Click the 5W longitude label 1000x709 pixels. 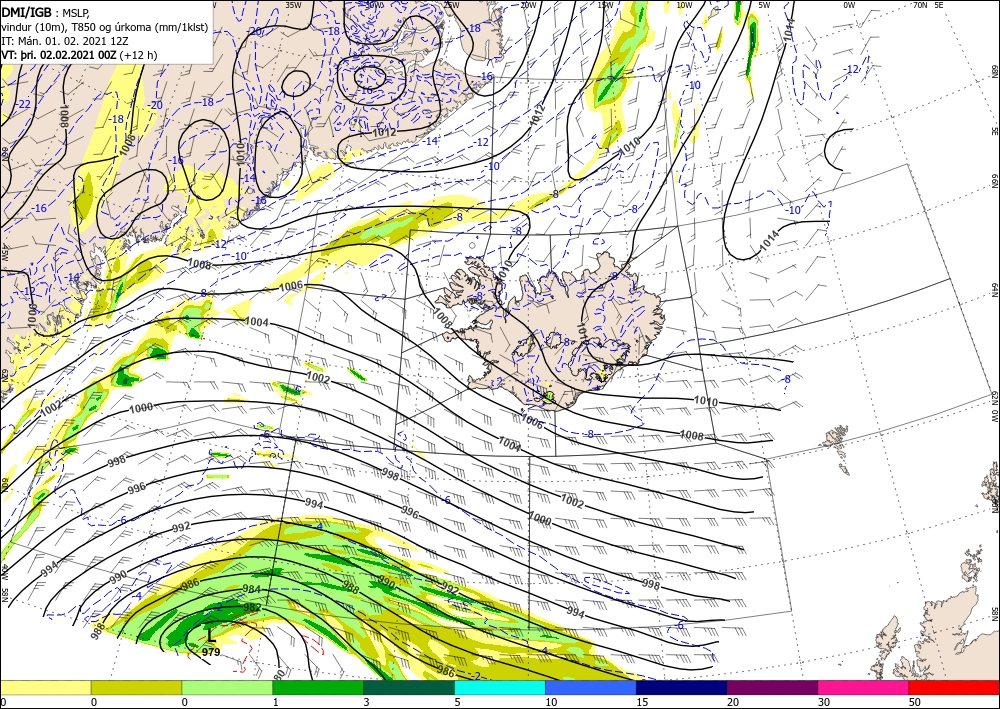click(x=764, y=5)
